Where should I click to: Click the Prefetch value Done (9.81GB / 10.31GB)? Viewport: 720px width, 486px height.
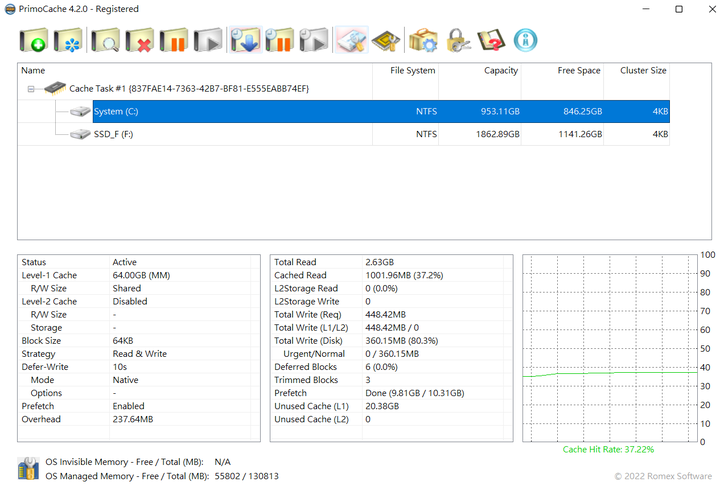pyautogui.click(x=415, y=393)
